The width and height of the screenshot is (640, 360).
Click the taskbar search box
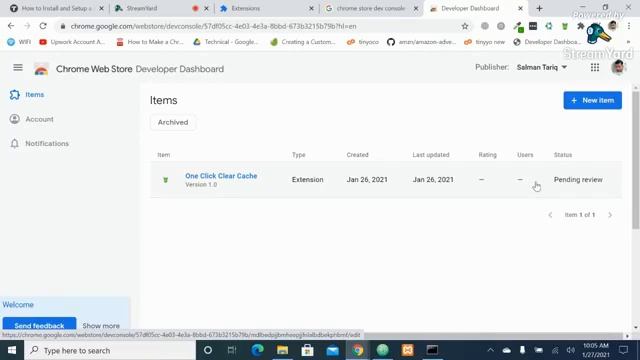pyautogui.click(x=110, y=350)
